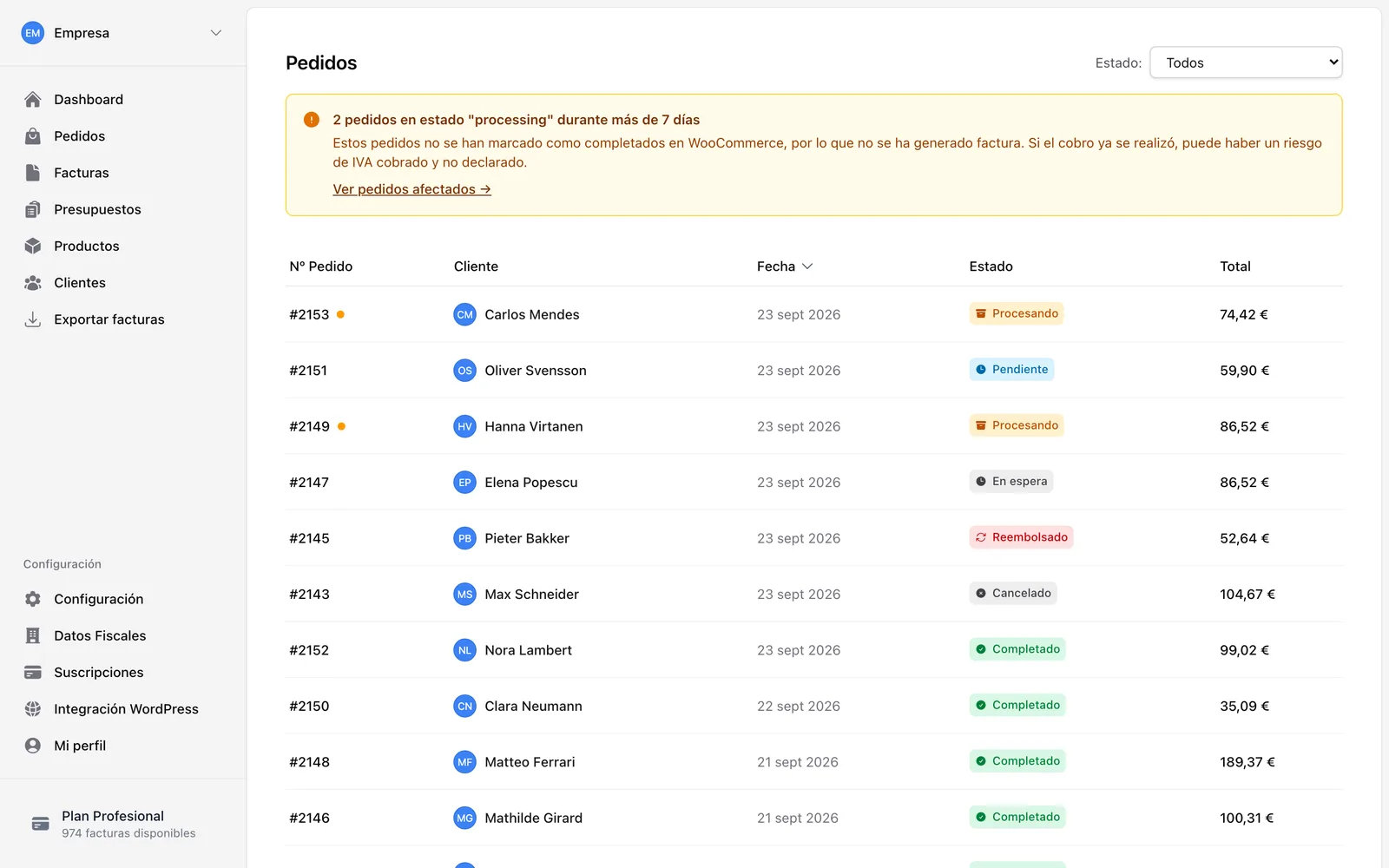Click the Pedidos bag icon in sidebar
The width and height of the screenshot is (1389, 868).
point(33,136)
